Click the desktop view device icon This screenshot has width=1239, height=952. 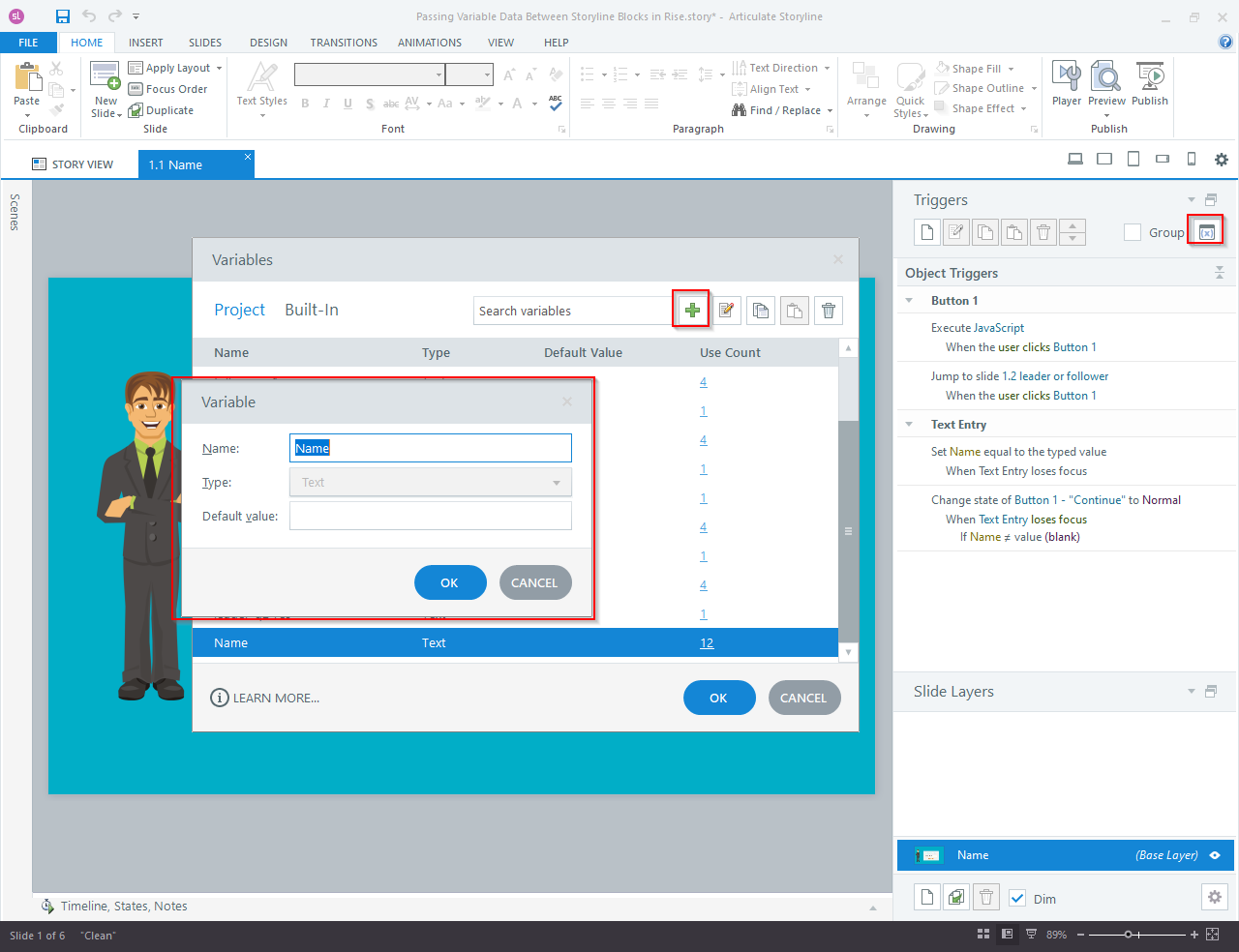point(1075,160)
